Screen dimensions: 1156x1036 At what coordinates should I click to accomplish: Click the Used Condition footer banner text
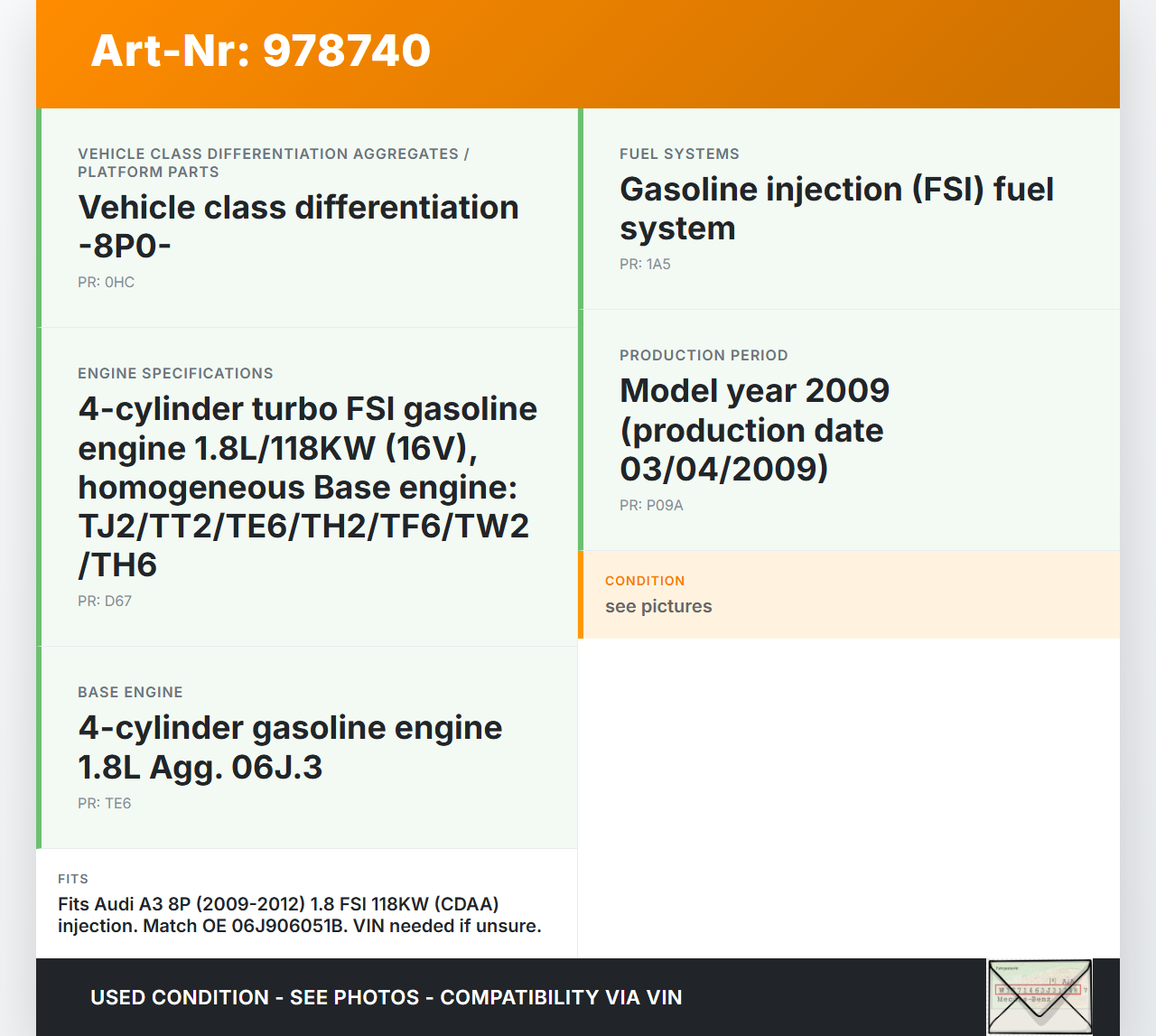pyautogui.click(x=386, y=997)
